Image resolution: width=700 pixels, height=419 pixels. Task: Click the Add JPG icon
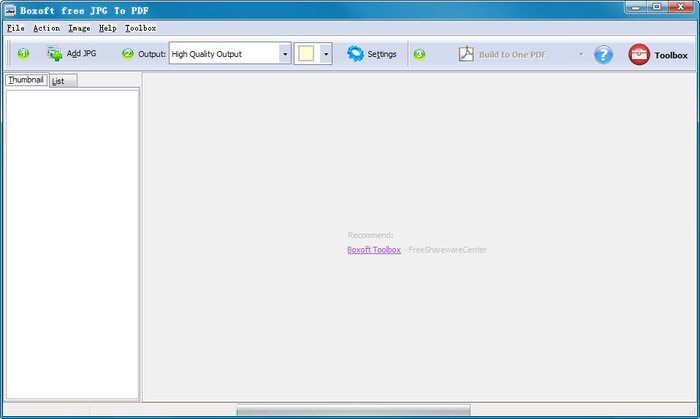[55, 54]
